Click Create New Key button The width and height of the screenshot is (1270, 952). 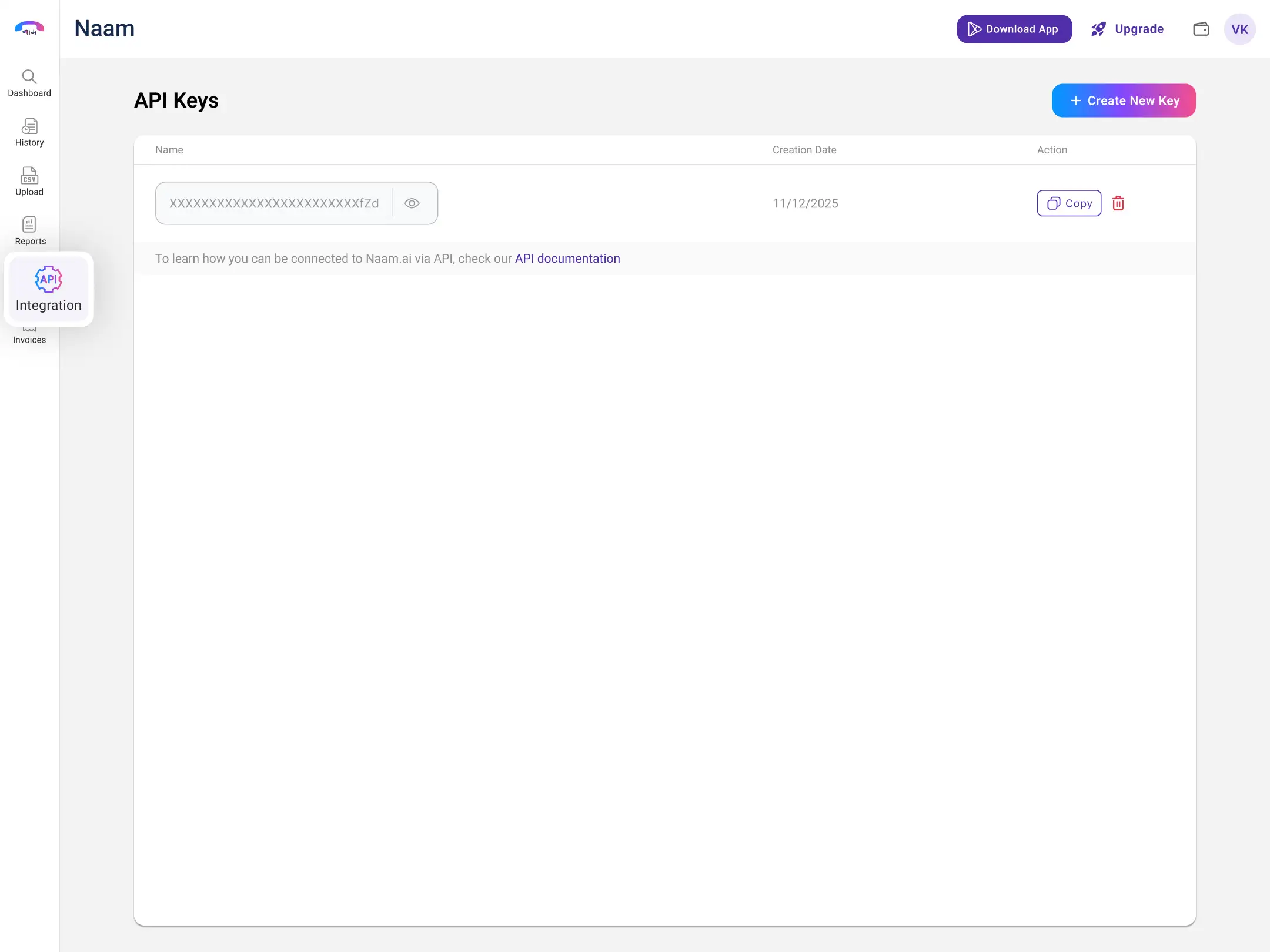point(1124,100)
